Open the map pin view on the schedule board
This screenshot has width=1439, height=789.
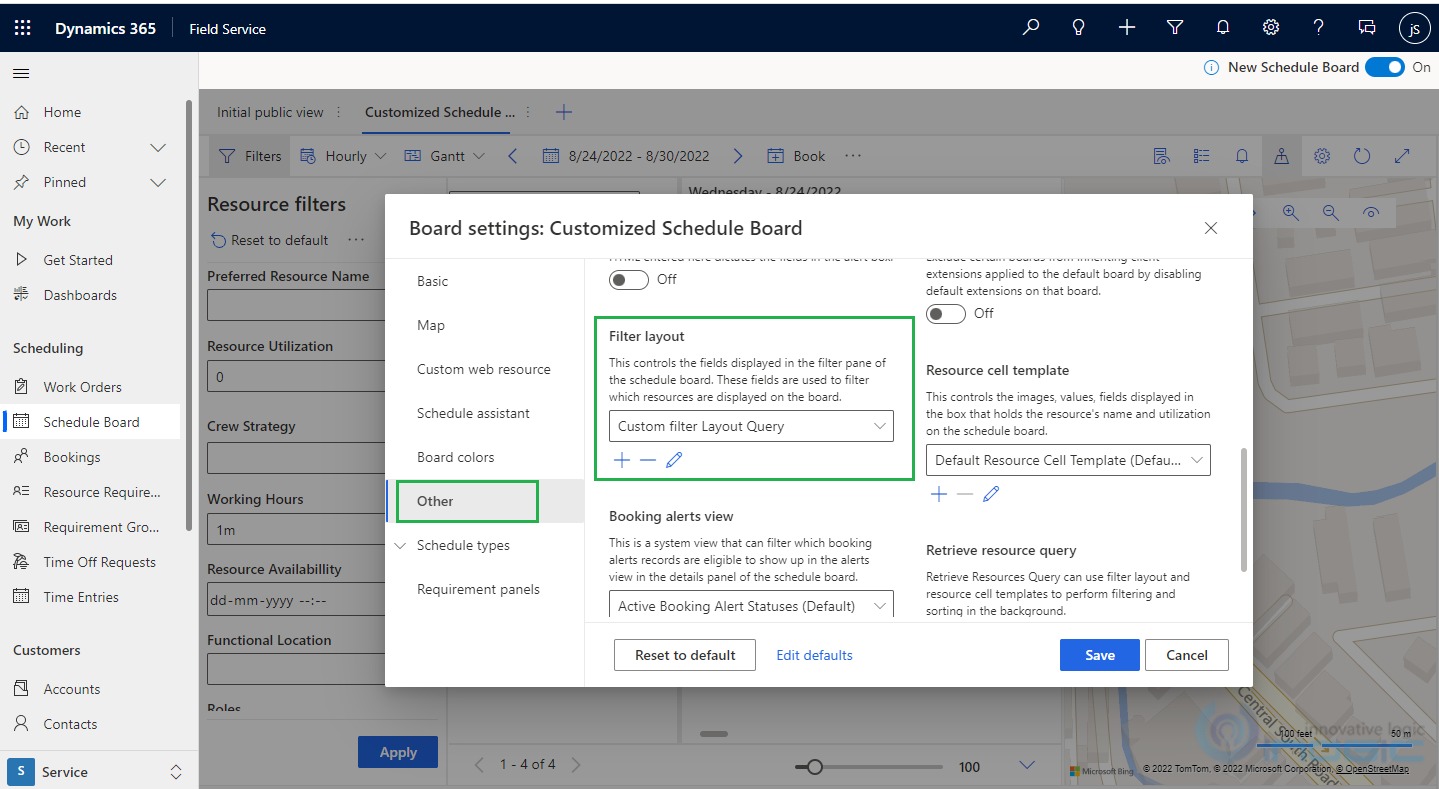pyautogui.click(x=1282, y=156)
